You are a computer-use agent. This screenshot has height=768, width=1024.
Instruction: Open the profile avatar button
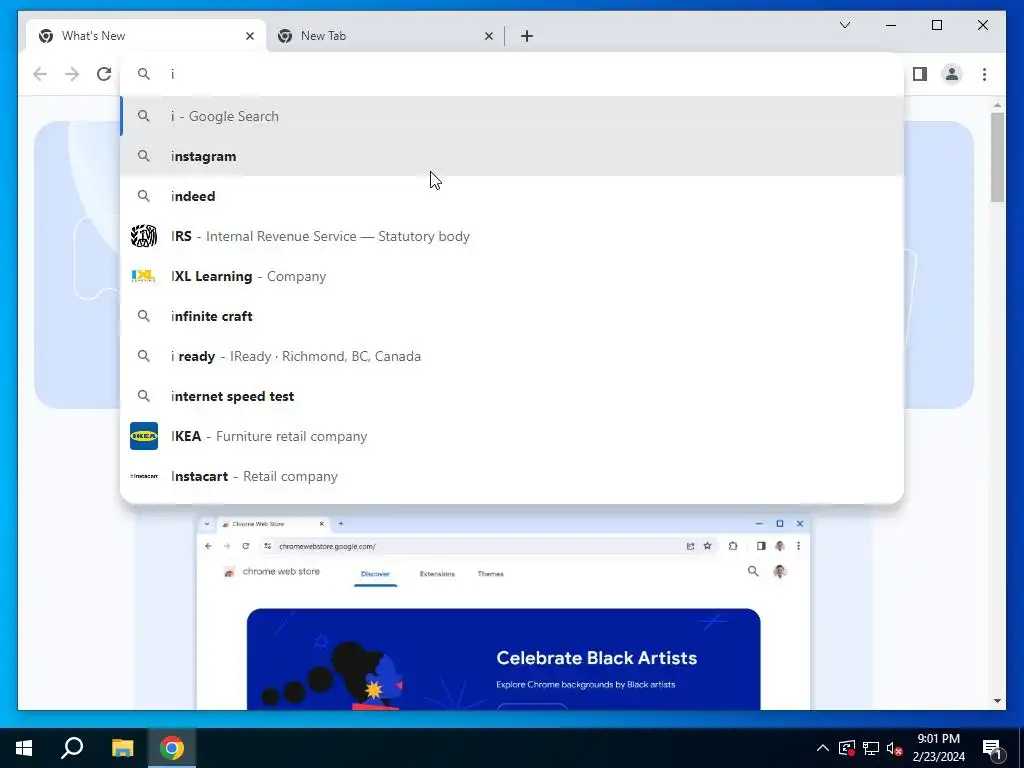(x=952, y=74)
